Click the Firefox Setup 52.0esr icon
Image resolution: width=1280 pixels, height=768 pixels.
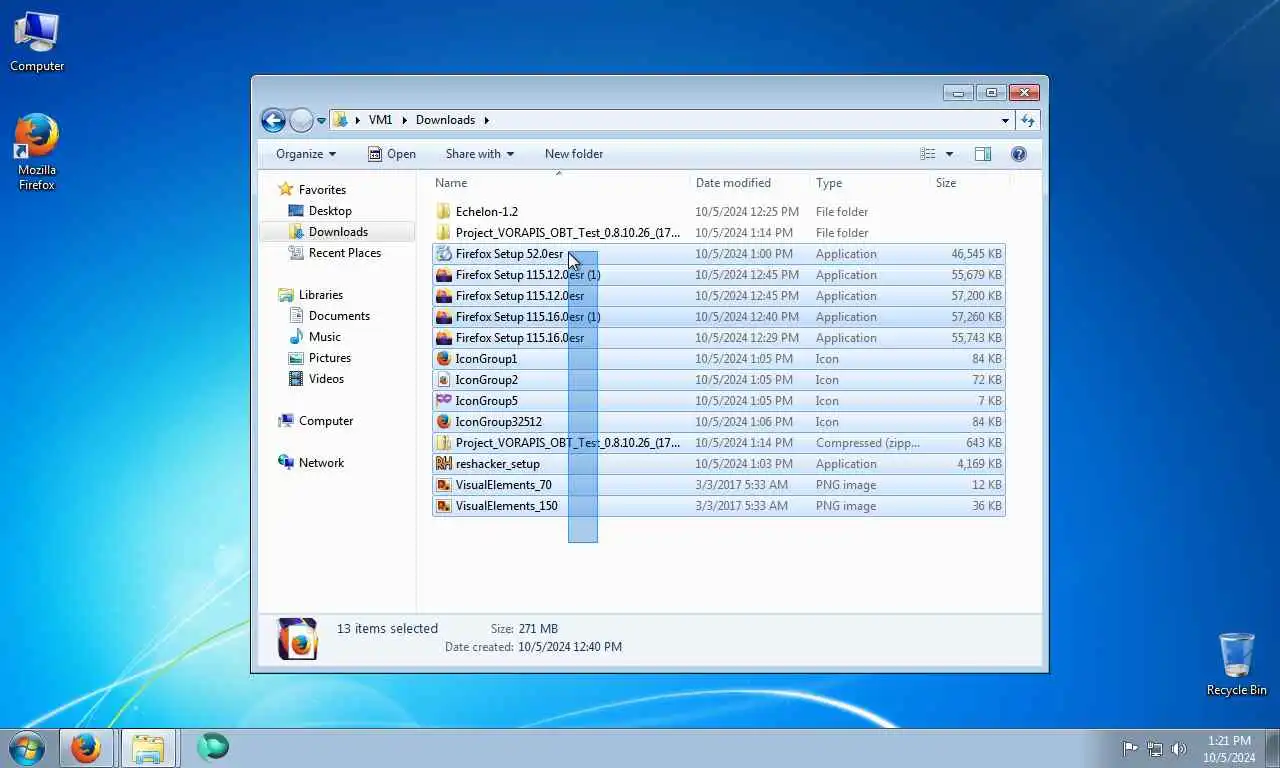point(444,254)
